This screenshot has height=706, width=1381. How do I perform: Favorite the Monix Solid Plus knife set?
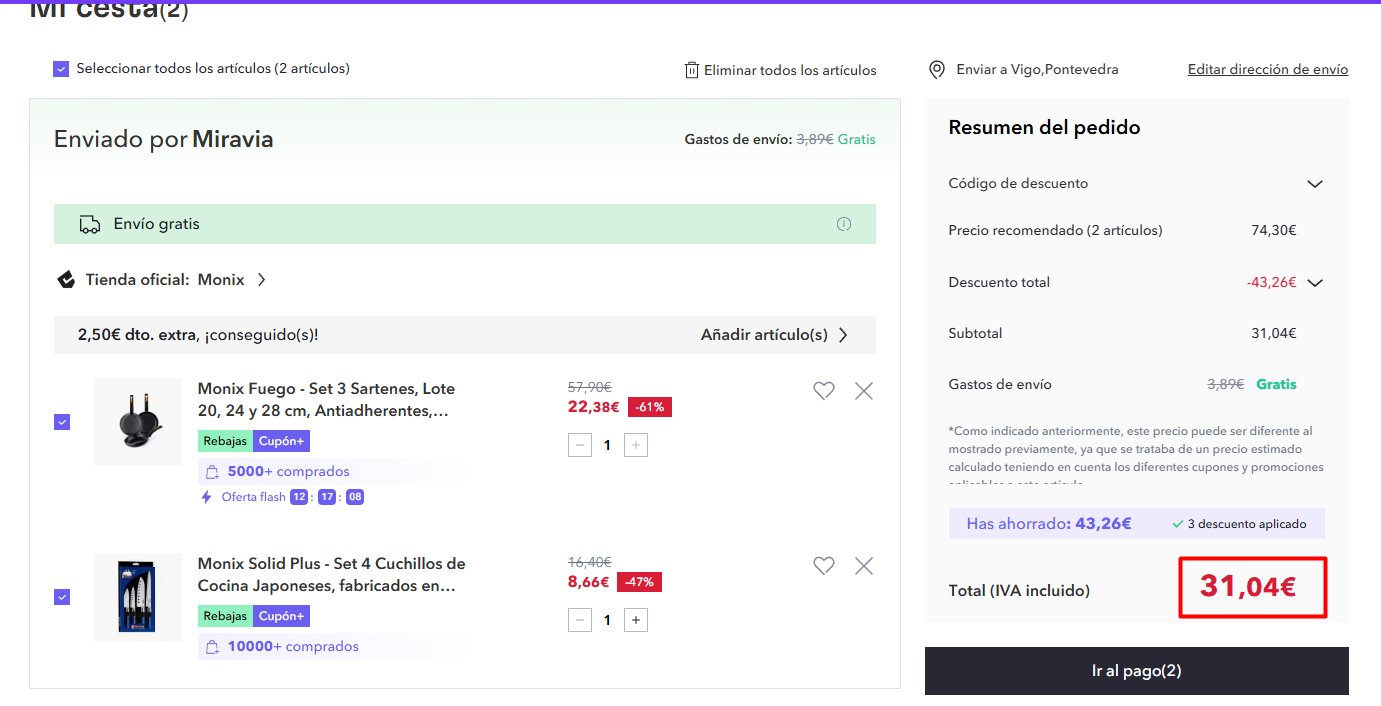[x=823, y=566]
